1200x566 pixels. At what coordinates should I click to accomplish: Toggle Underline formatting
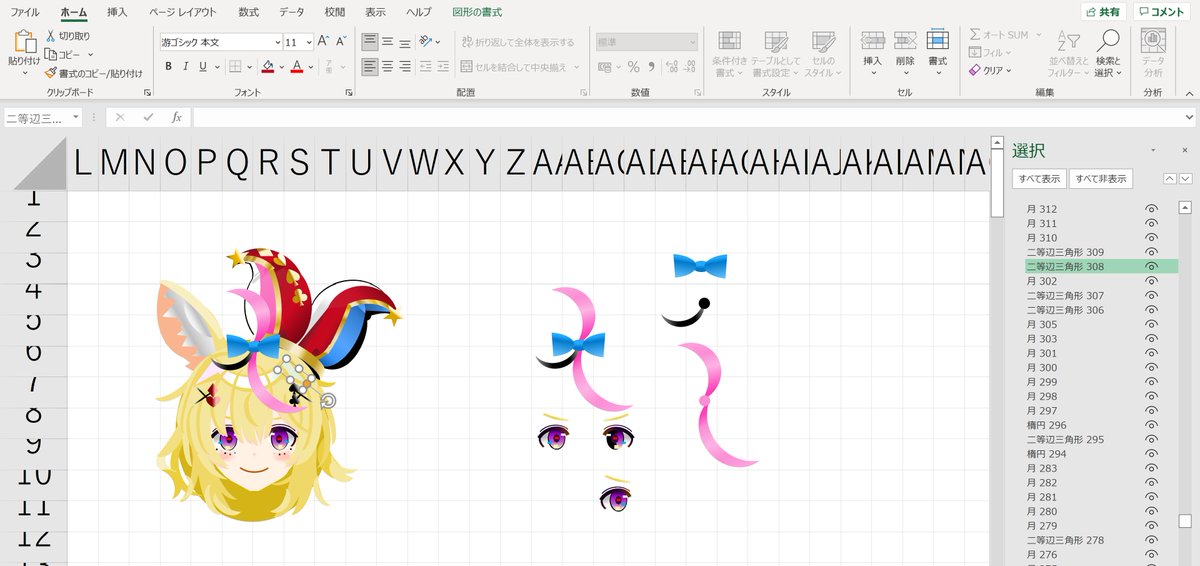coord(202,67)
